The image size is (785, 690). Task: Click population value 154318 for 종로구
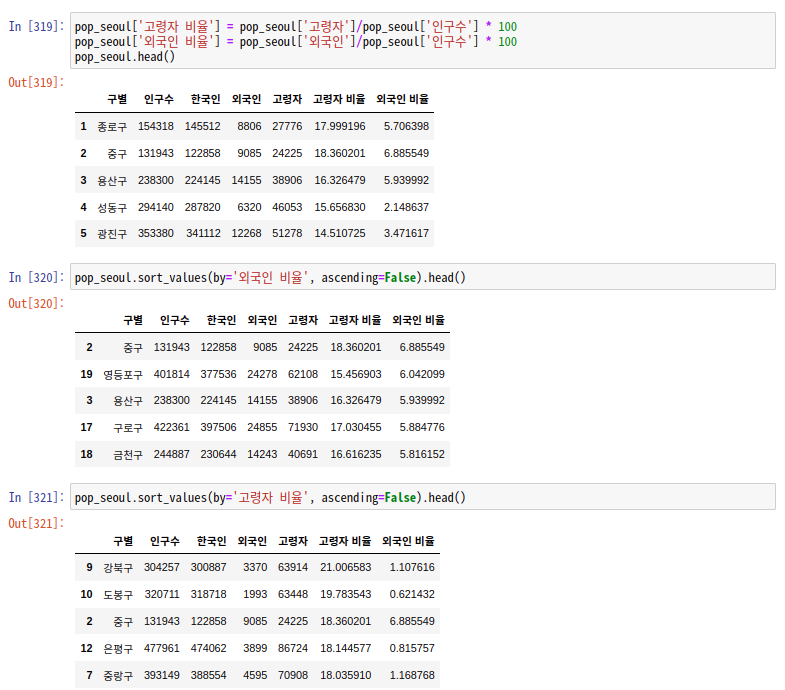(156, 126)
